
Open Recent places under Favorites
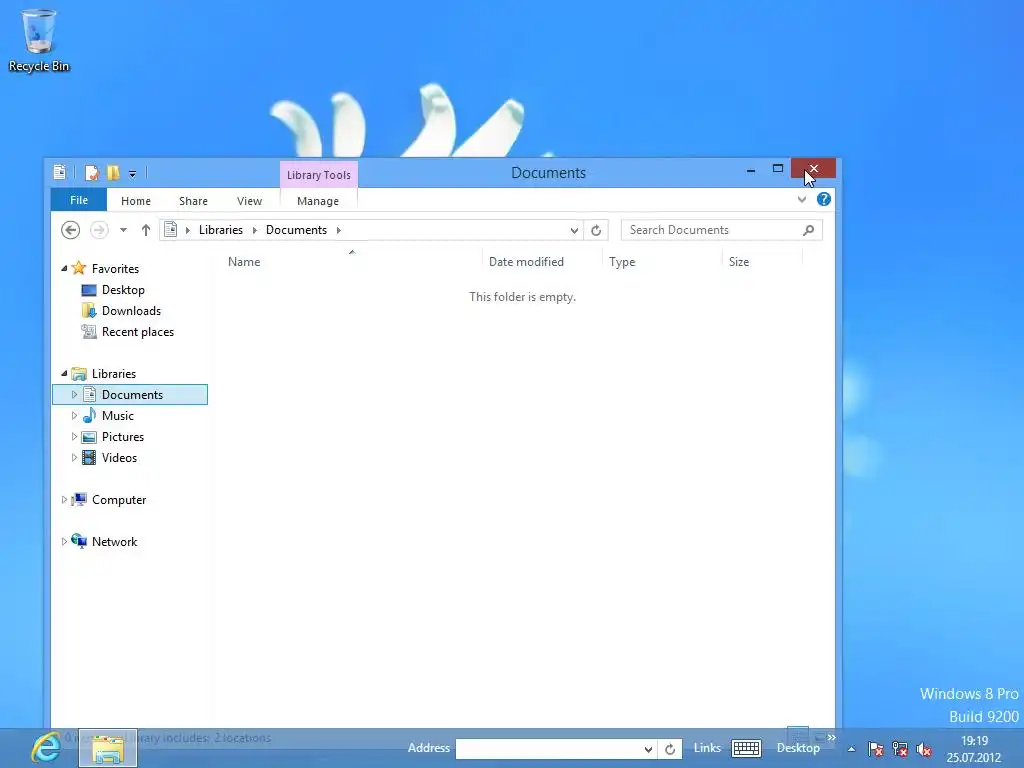coord(138,332)
